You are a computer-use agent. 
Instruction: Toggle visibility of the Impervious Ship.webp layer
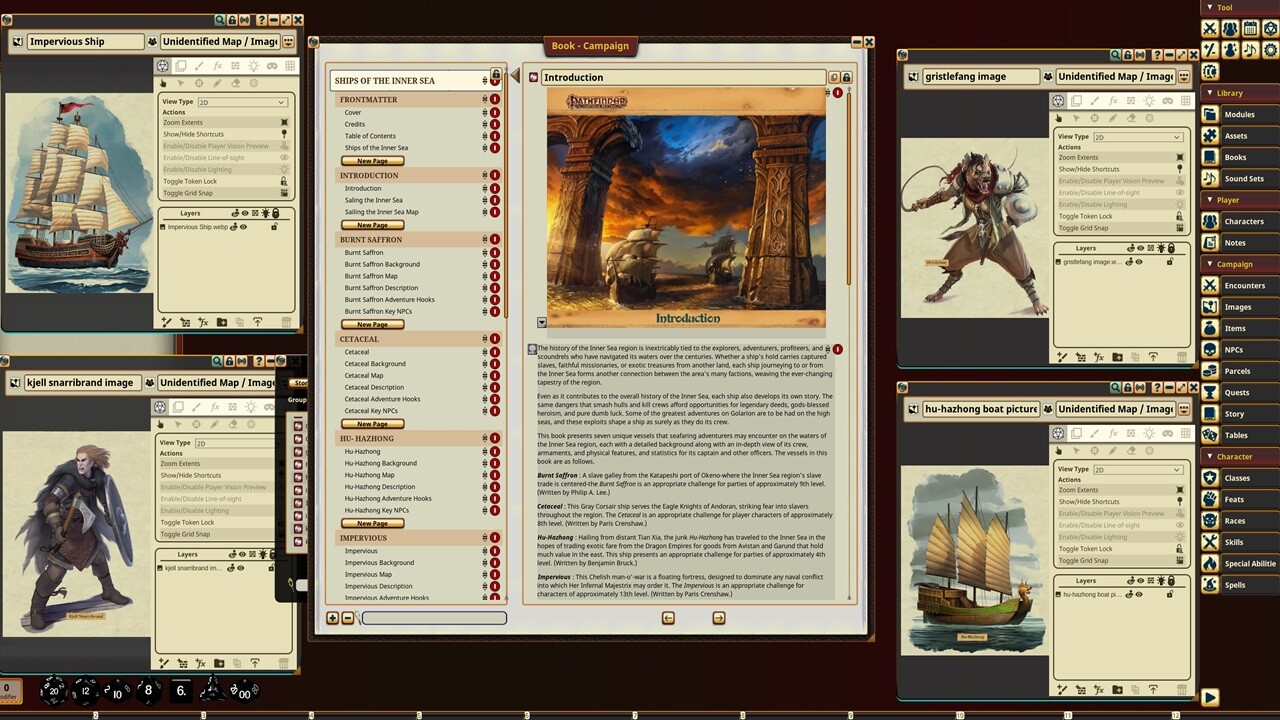(242, 227)
